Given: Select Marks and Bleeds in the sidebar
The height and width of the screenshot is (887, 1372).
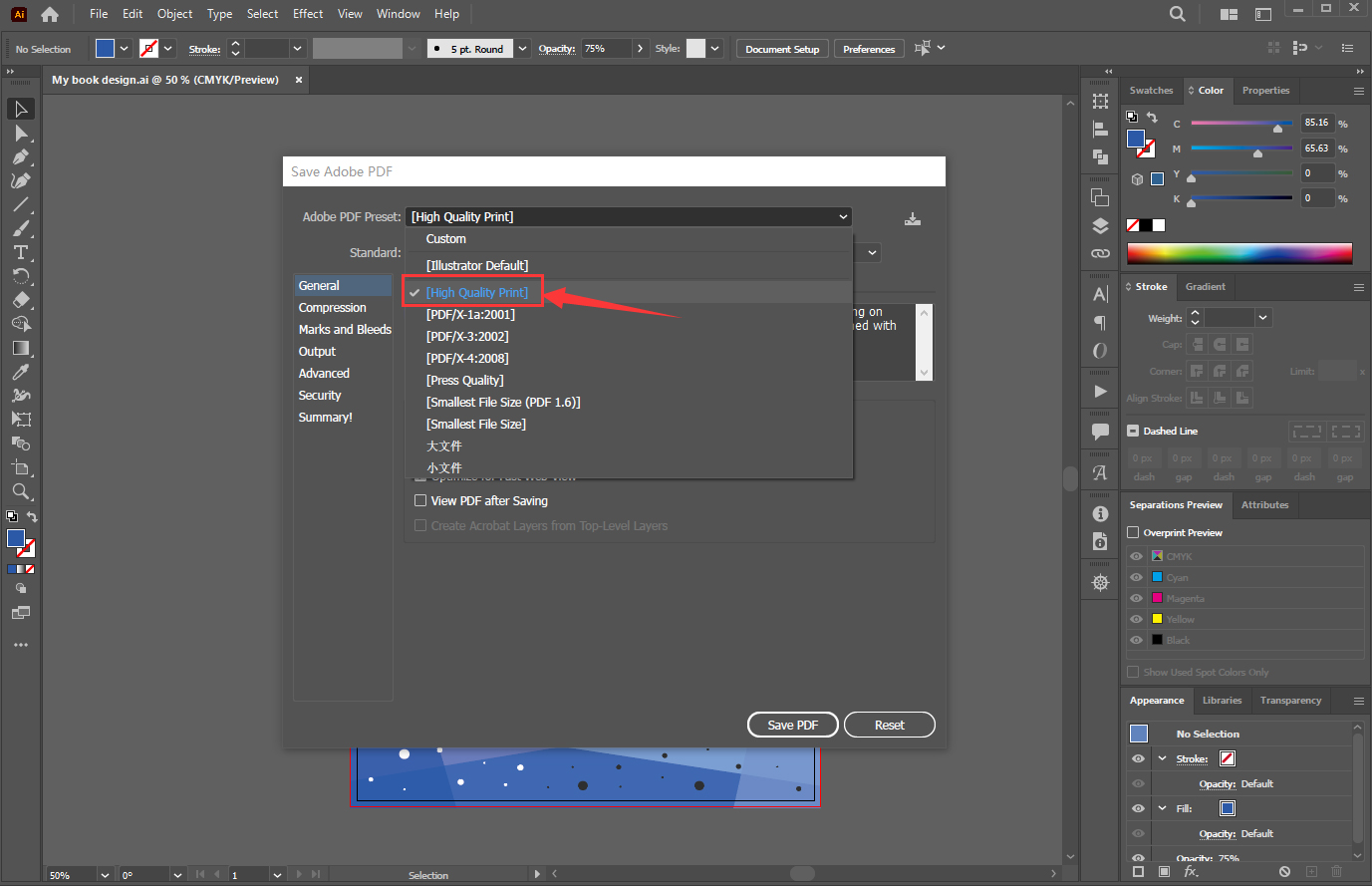Looking at the screenshot, I should tap(343, 330).
